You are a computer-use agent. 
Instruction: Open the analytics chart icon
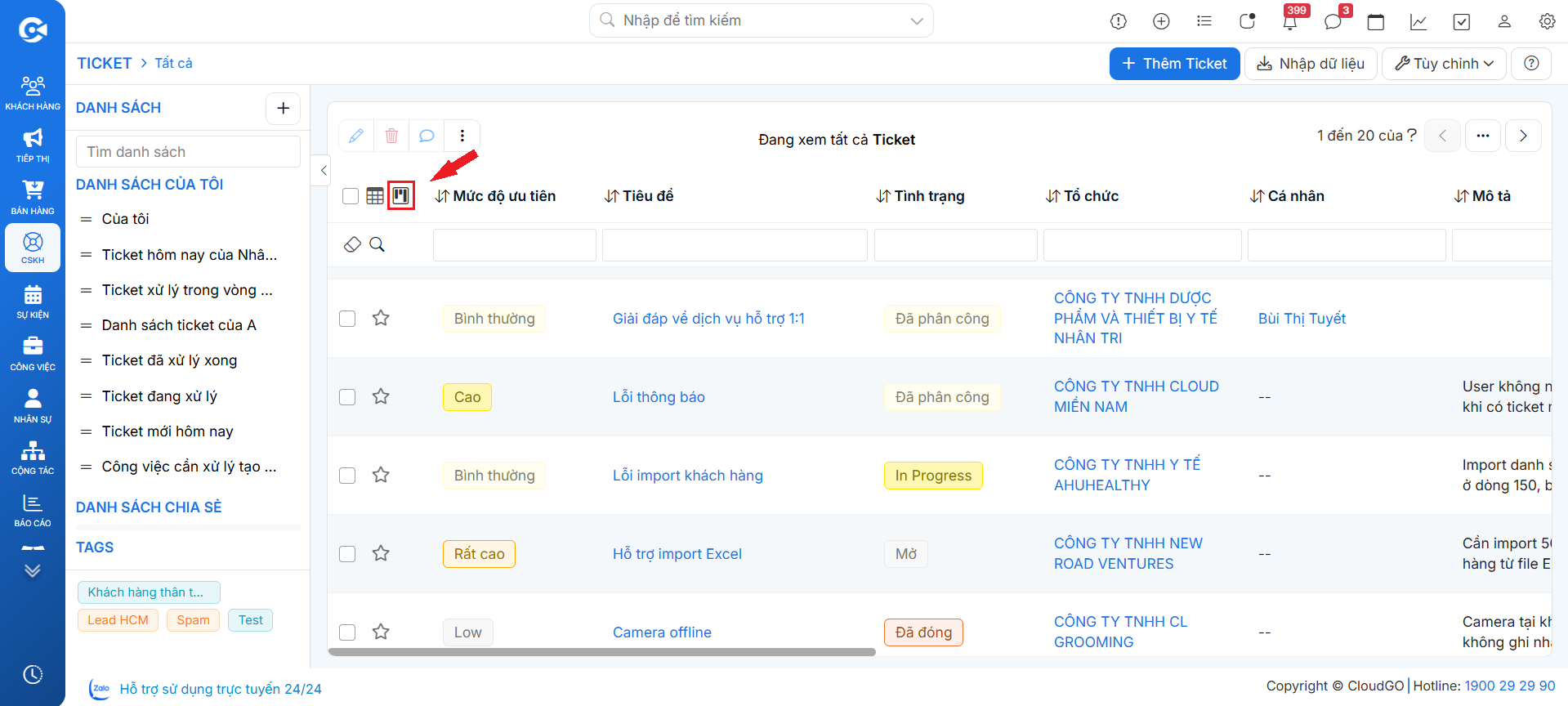(x=1418, y=21)
